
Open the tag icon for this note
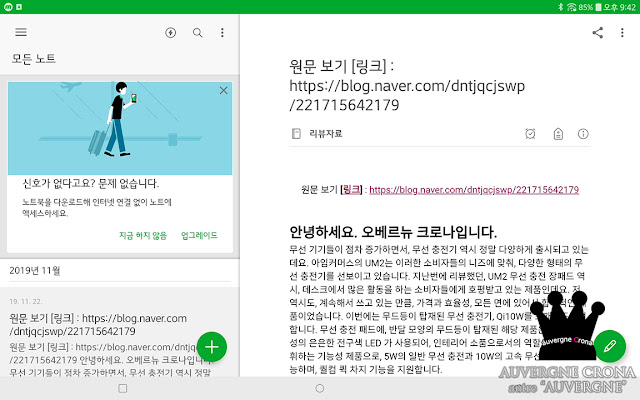coord(558,133)
